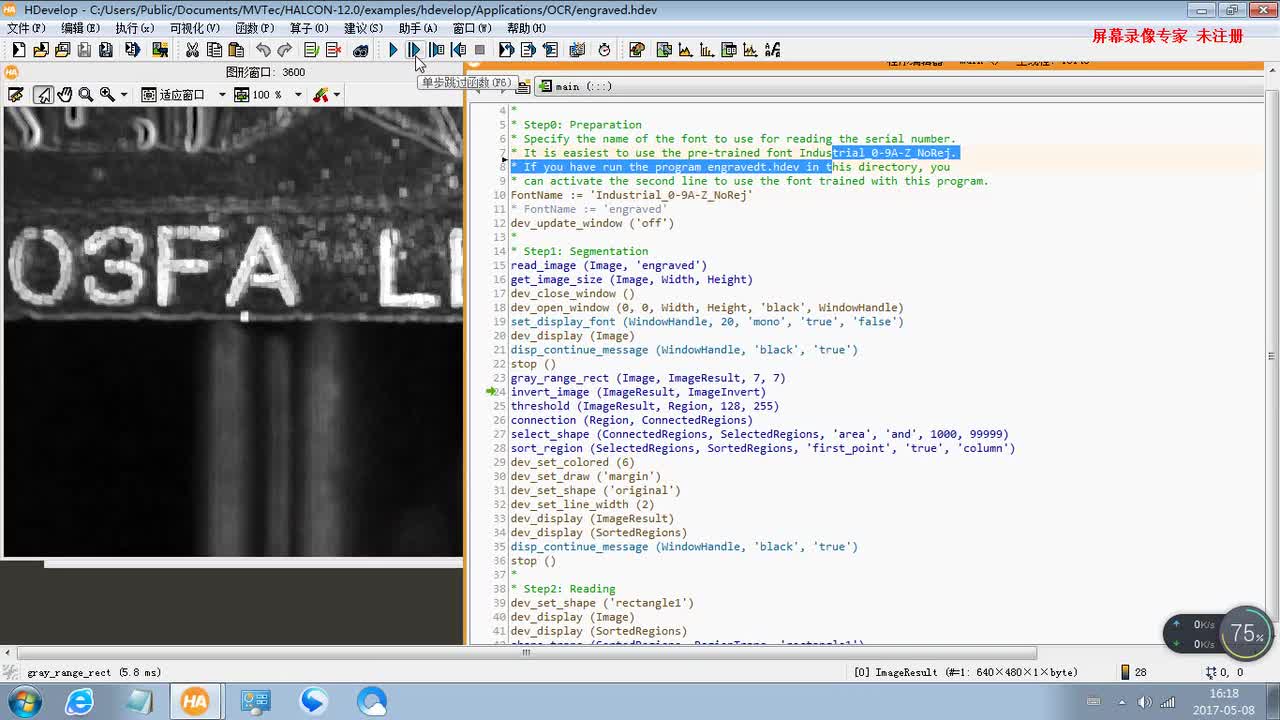Open Find with the binoculars icon
This screenshot has width=1280, height=720.
coord(360,50)
